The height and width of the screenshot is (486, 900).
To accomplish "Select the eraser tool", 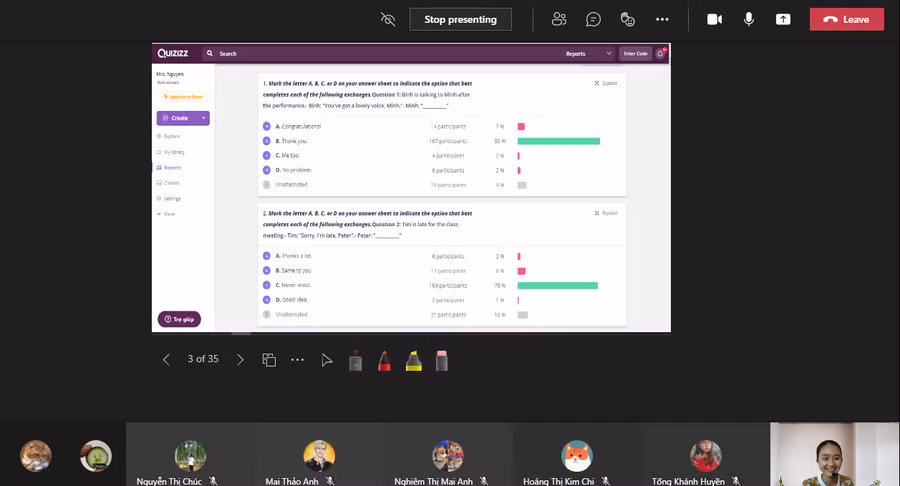I will click(x=441, y=360).
